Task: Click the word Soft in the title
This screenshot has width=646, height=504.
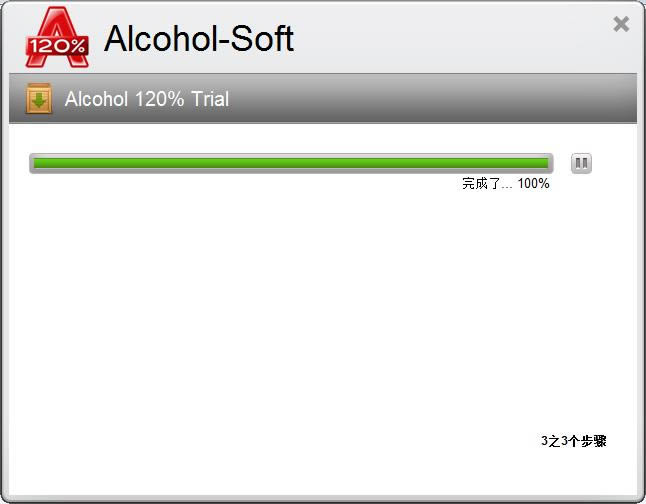Action: pyautogui.click(x=262, y=38)
